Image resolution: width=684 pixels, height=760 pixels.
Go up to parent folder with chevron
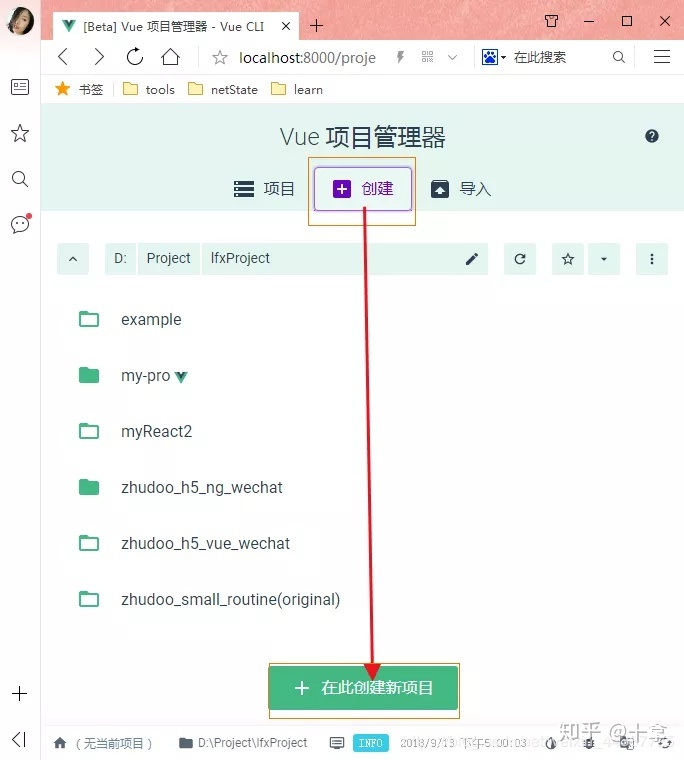point(73,259)
